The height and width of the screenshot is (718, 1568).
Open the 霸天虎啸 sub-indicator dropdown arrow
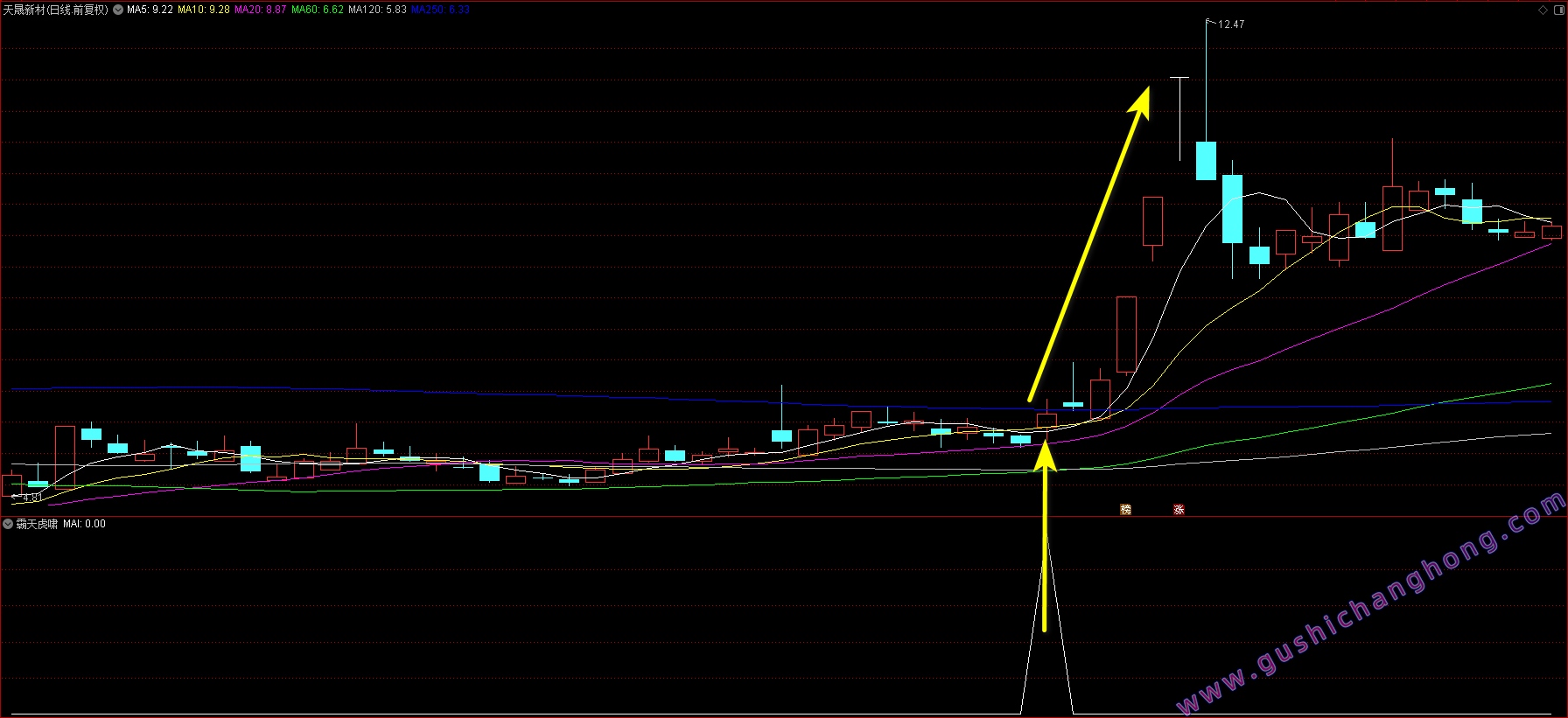pyautogui.click(x=8, y=524)
